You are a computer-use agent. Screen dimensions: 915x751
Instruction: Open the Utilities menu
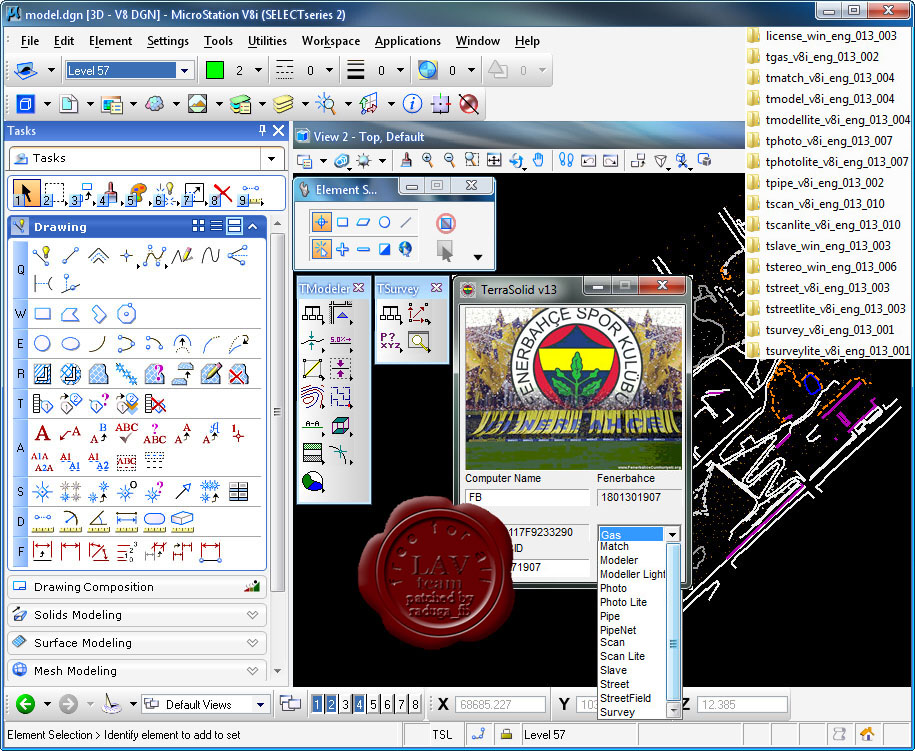pos(267,41)
